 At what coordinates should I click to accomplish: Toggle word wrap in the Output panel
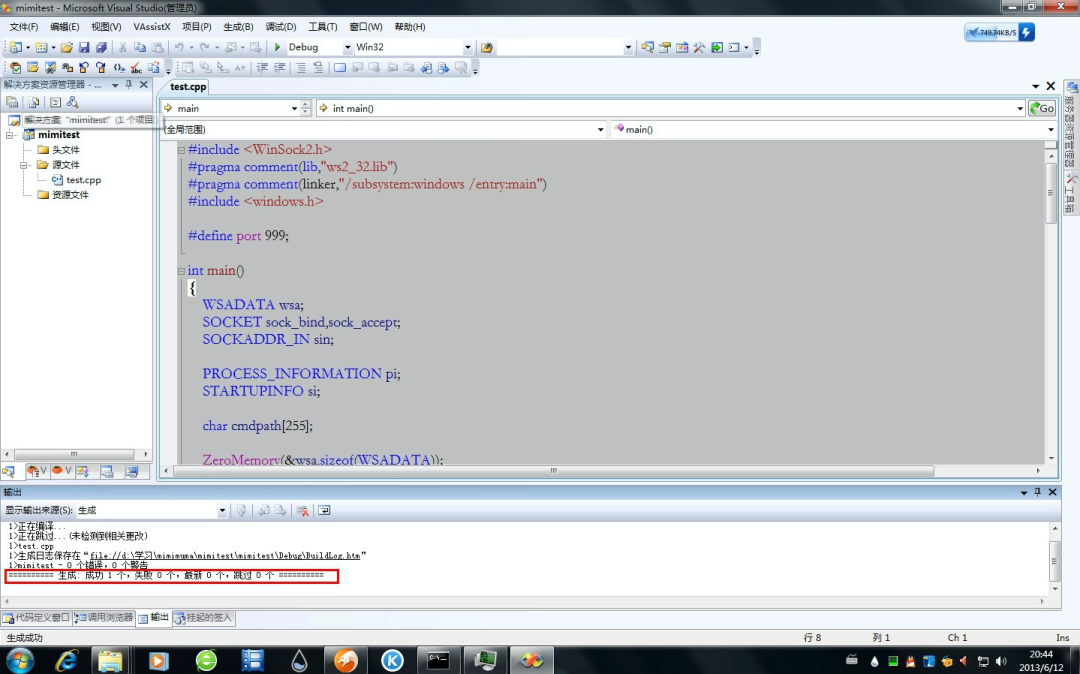[324, 510]
